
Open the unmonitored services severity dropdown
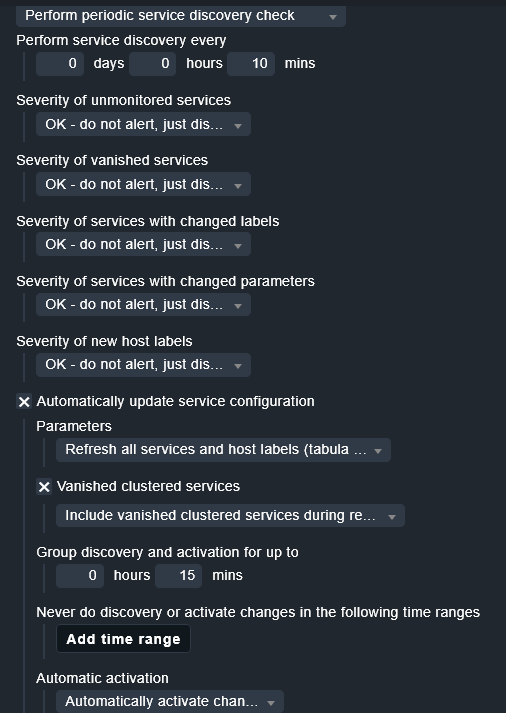pyautogui.click(x=143, y=125)
